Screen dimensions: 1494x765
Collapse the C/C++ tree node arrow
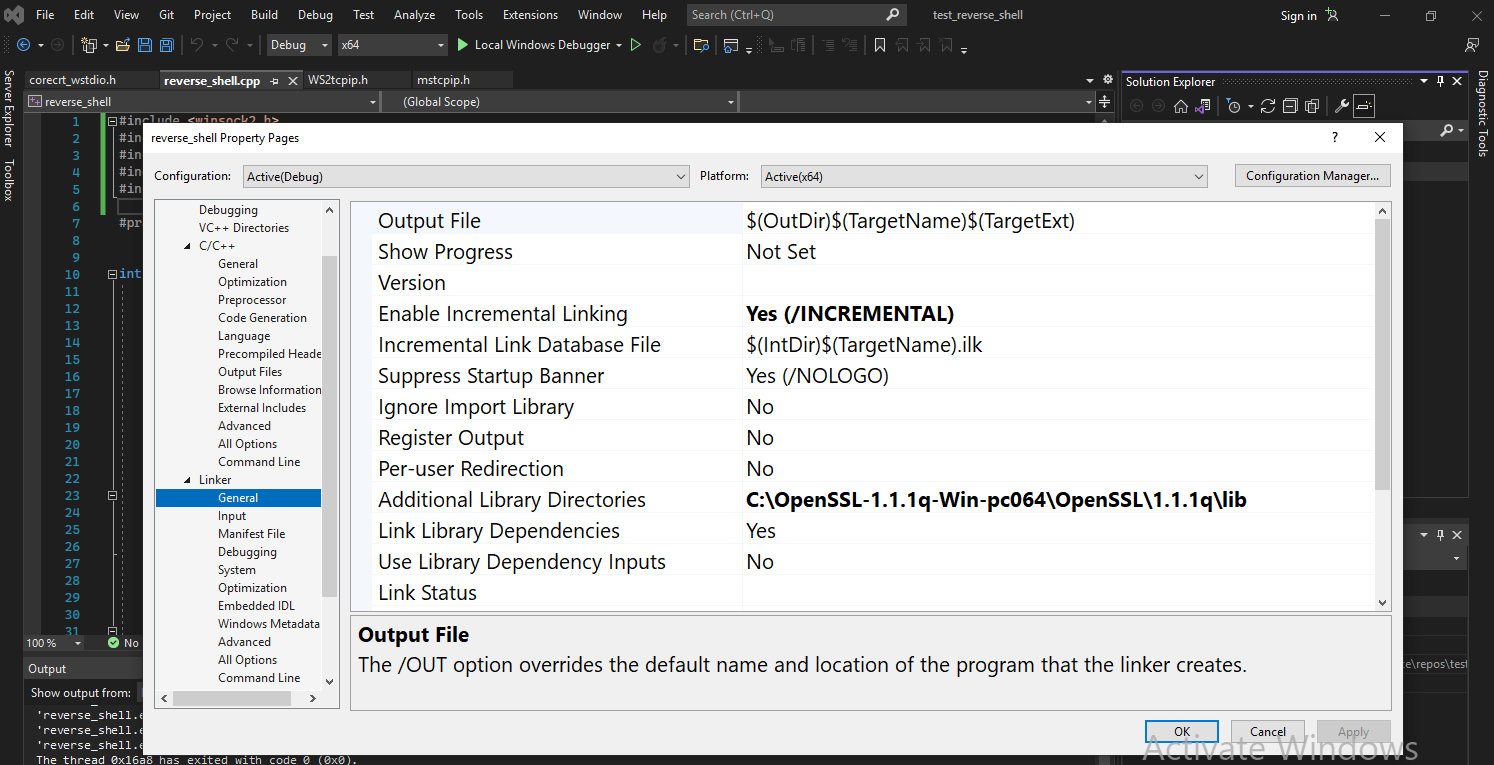[188, 246]
